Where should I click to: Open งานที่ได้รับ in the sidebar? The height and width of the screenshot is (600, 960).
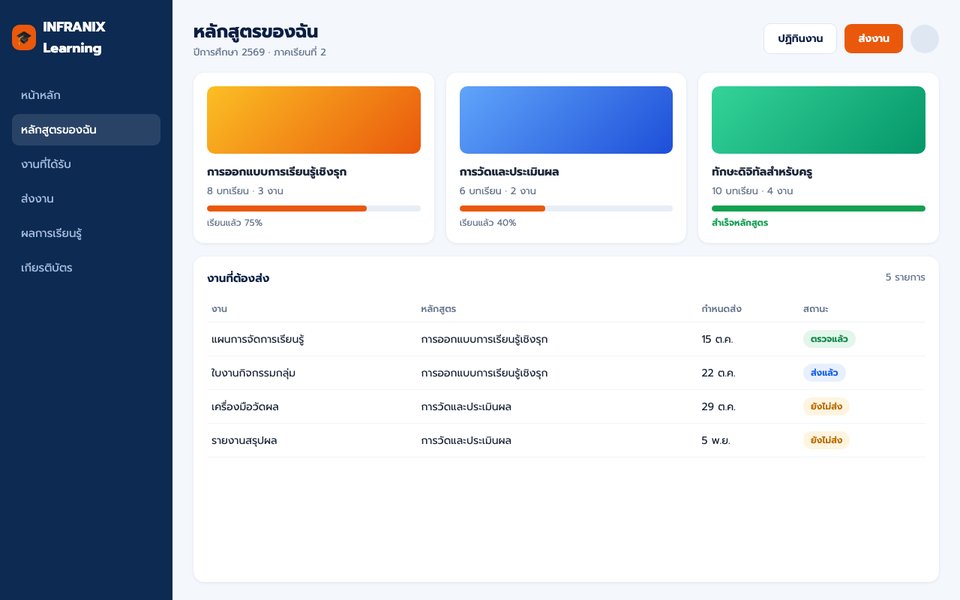point(86,164)
